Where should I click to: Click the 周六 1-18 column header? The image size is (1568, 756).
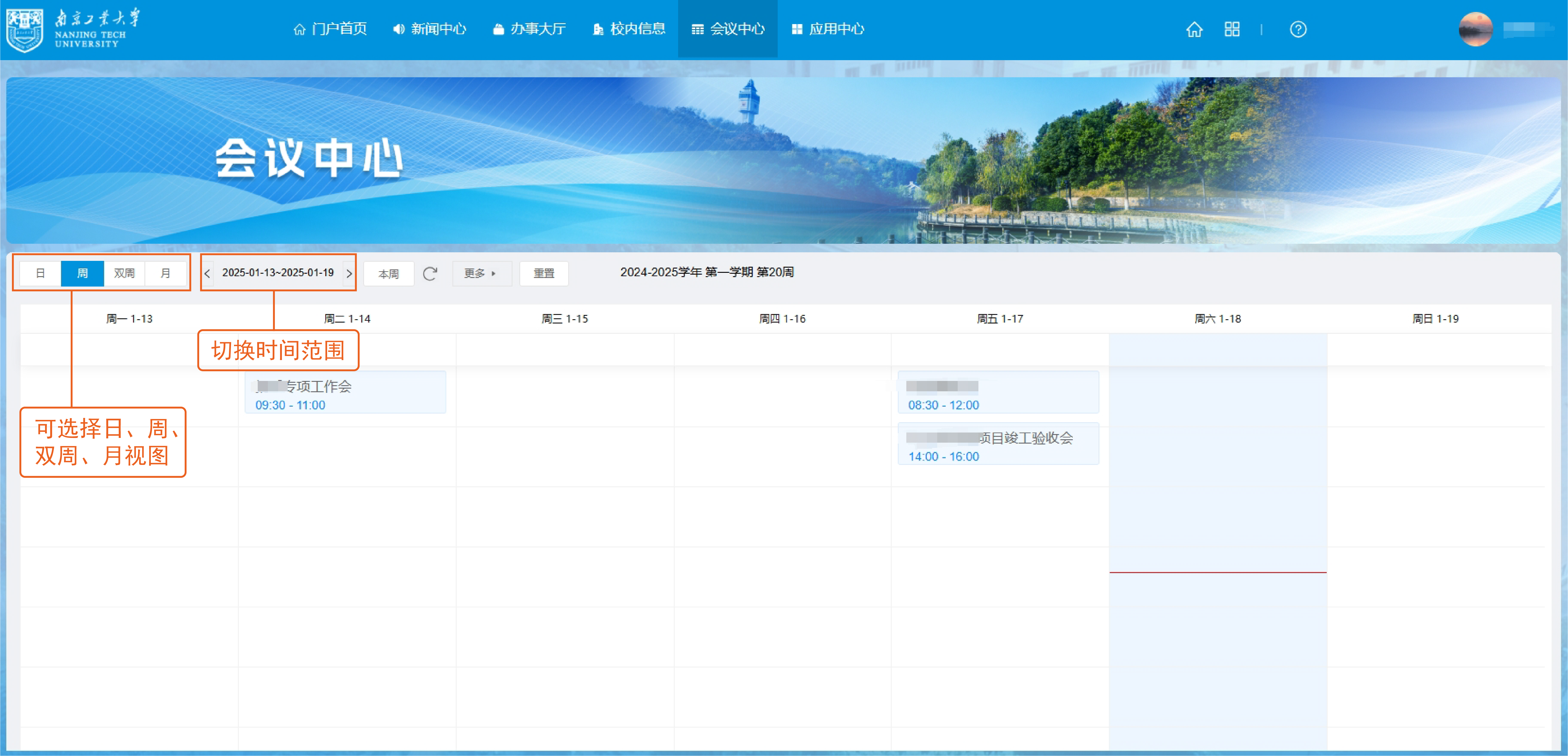click(x=1218, y=319)
